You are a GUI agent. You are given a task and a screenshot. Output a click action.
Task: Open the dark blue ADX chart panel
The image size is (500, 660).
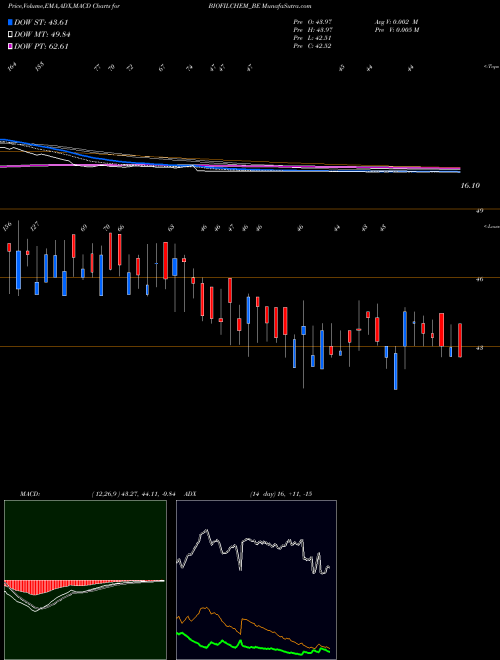256,580
